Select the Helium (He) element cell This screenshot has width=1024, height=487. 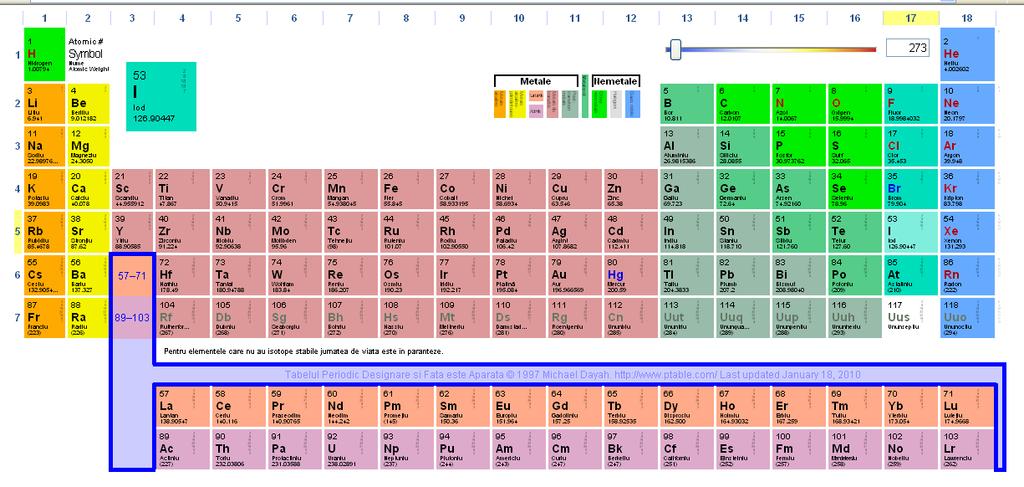[x=967, y=54]
